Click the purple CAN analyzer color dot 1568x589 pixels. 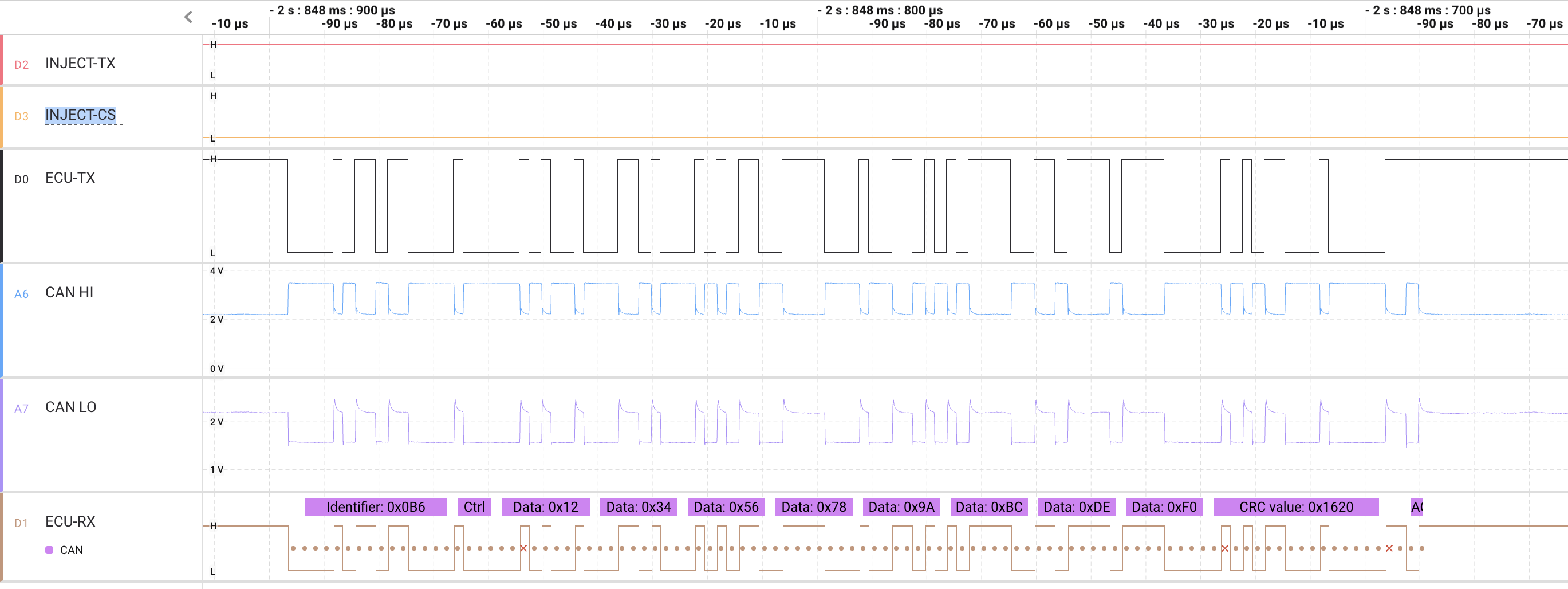49,550
